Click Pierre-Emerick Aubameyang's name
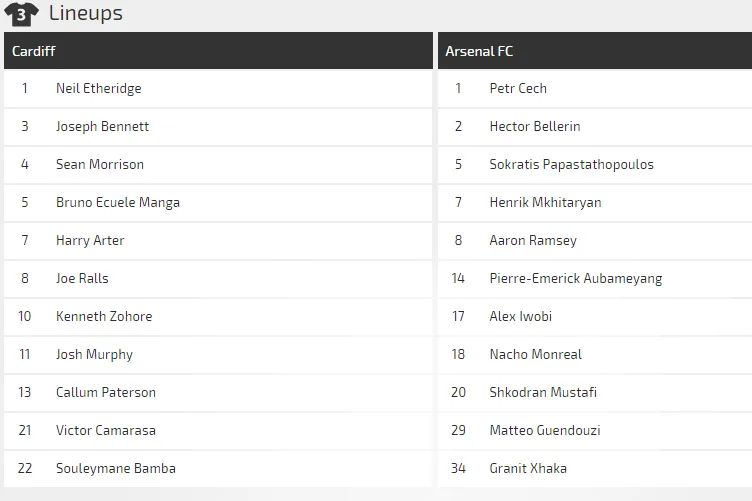The height and width of the screenshot is (501, 752). [575, 278]
